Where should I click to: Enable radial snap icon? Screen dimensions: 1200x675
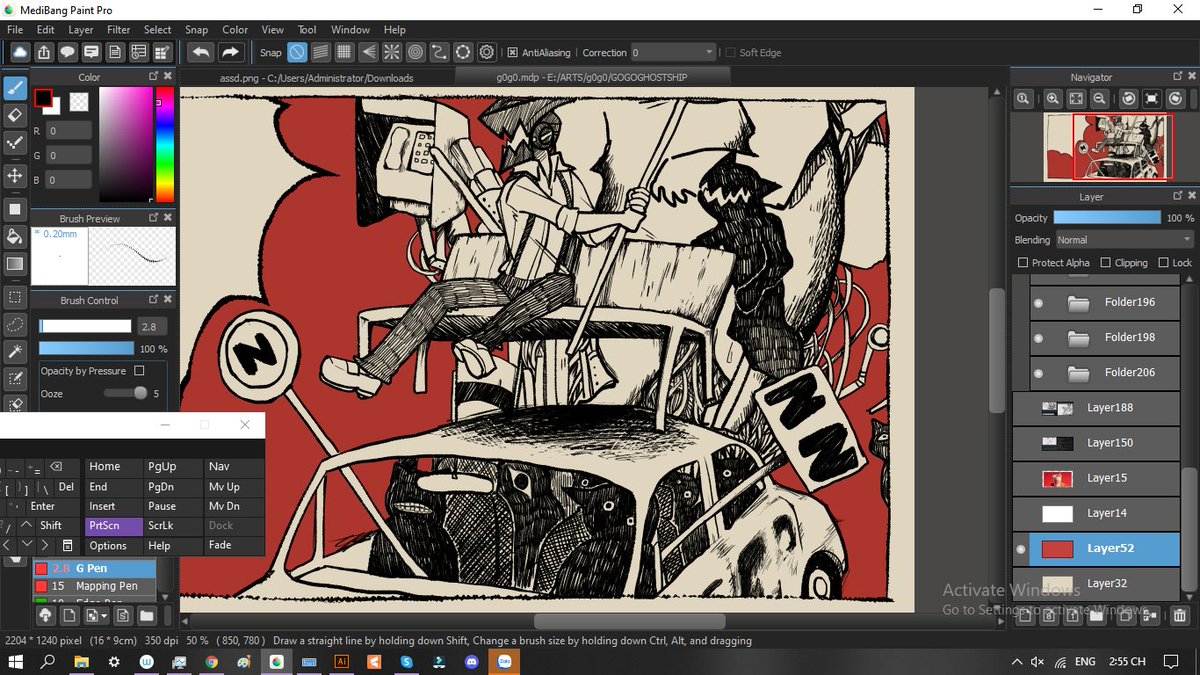click(x=392, y=52)
